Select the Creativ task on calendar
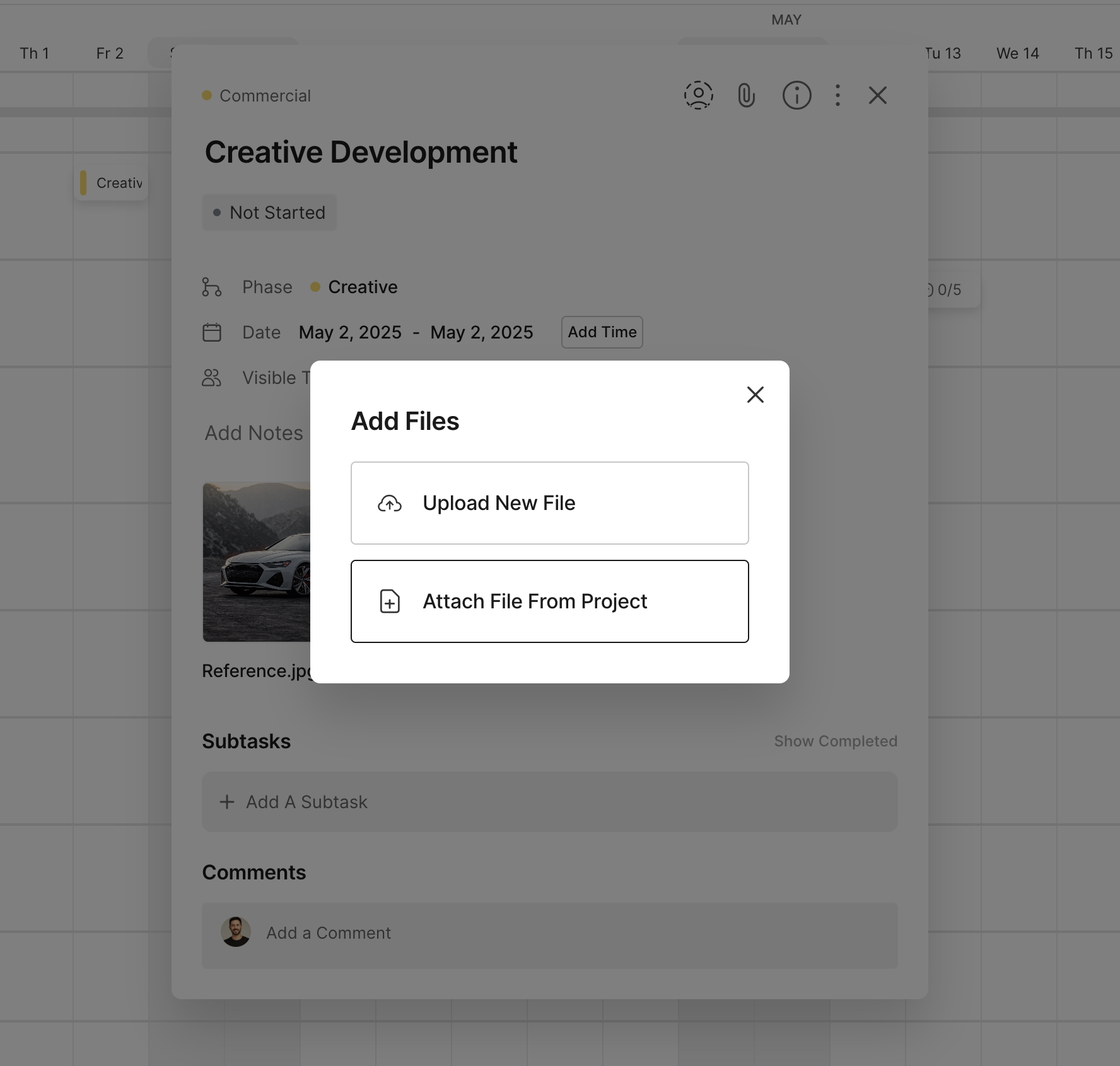Image resolution: width=1120 pixels, height=1066 pixels. click(112, 183)
